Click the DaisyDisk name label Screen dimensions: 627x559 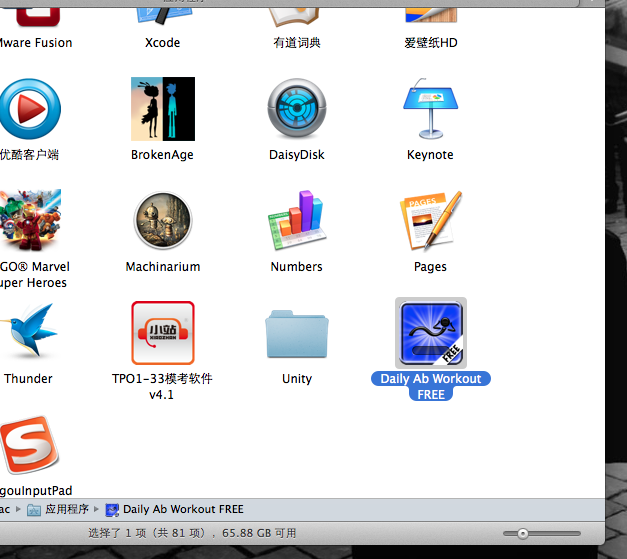297,155
